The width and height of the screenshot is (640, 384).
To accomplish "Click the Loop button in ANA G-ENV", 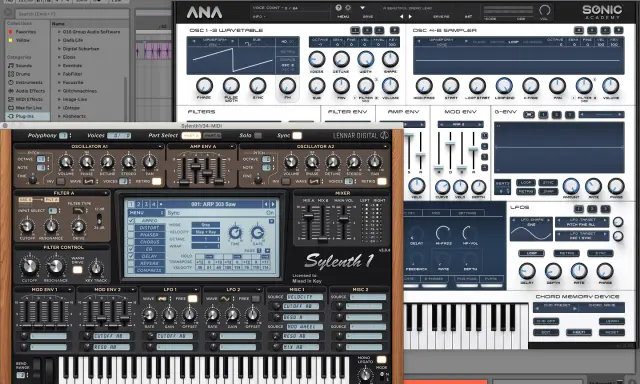I will [x=526, y=182].
